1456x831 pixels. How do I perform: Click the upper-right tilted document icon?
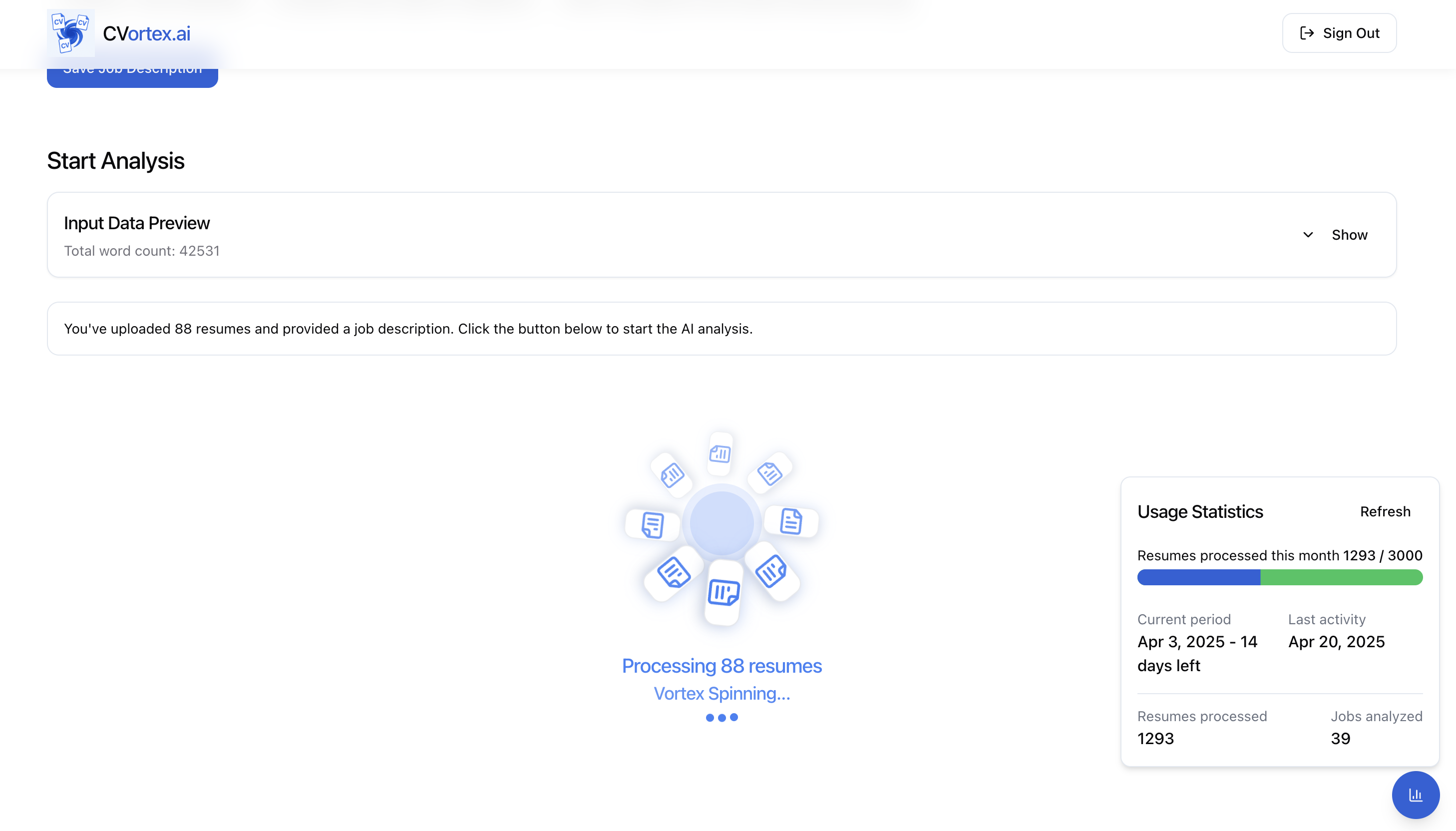point(769,474)
